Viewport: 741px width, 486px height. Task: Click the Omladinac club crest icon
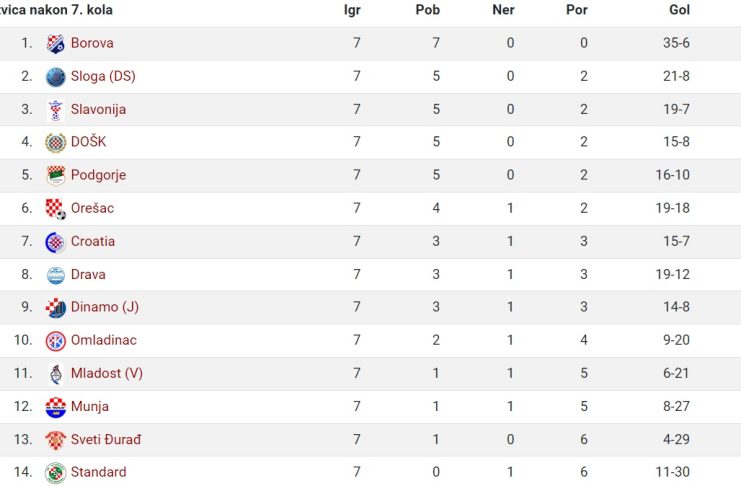tap(55, 341)
